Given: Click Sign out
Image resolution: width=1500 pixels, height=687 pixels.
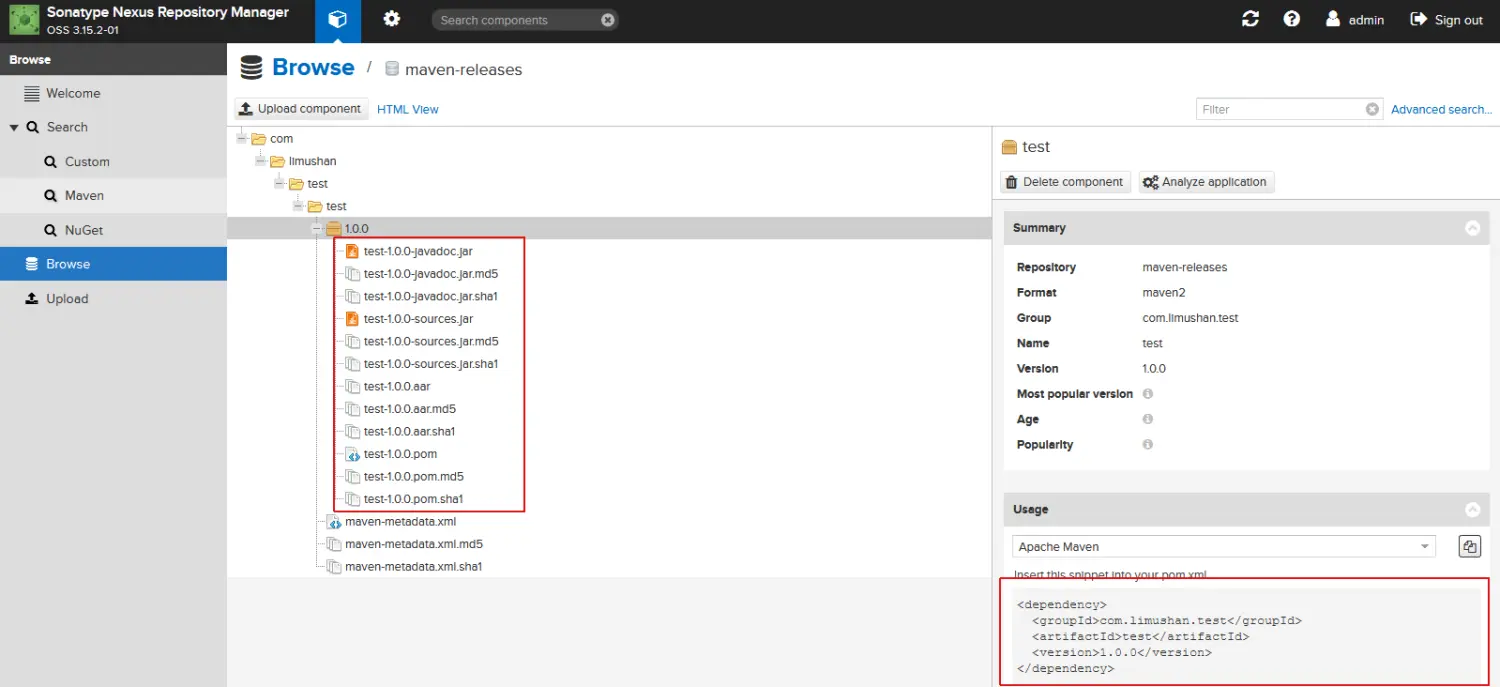Looking at the screenshot, I should pos(1447,20).
